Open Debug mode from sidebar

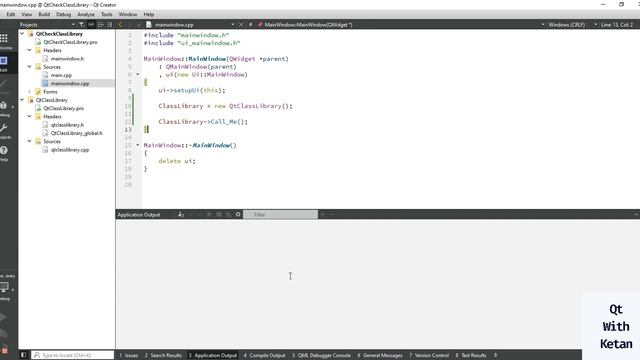point(4,107)
